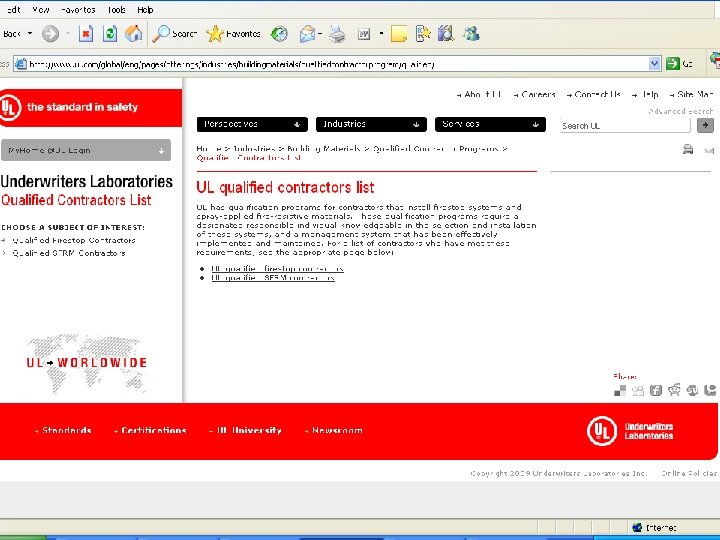Viewport: 720px width, 540px height.
Task: Click the UL Worldwide map graphic
Action: pyautogui.click(x=86, y=363)
